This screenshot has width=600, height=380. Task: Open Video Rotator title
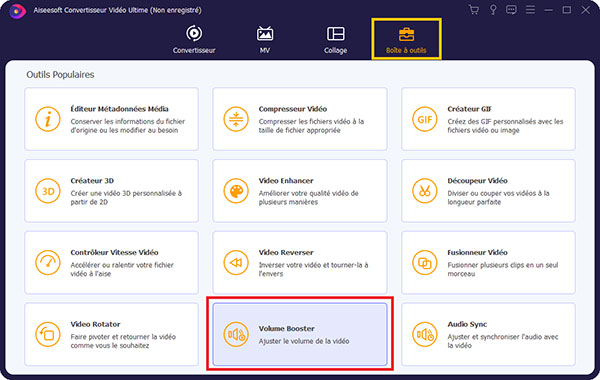click(x=95, y=324)
